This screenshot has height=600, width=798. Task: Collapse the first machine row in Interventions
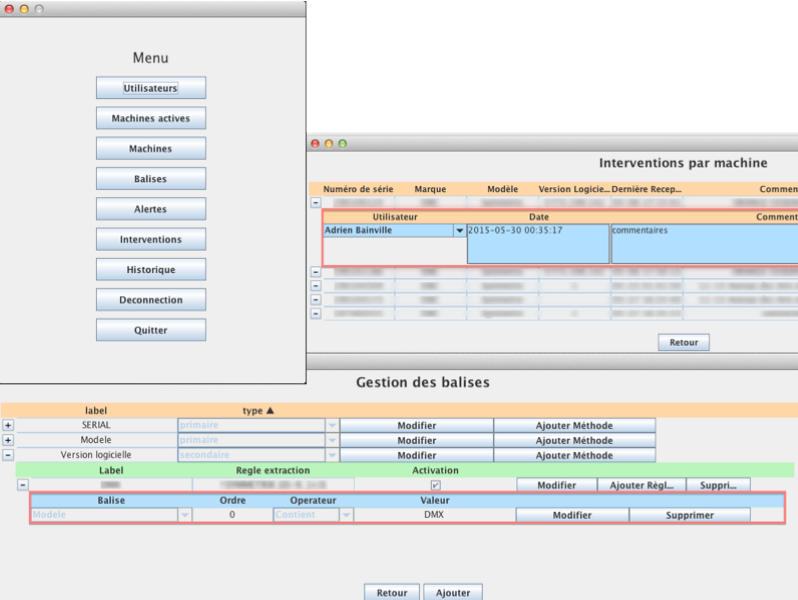click(316, 203)
